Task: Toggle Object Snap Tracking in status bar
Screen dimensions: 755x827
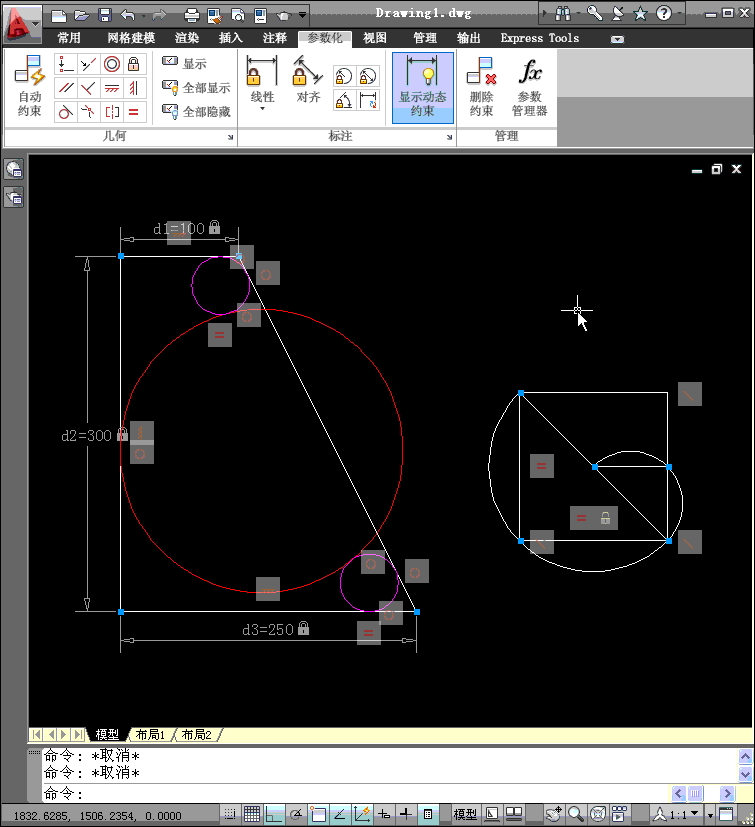Action: point(340,814)
